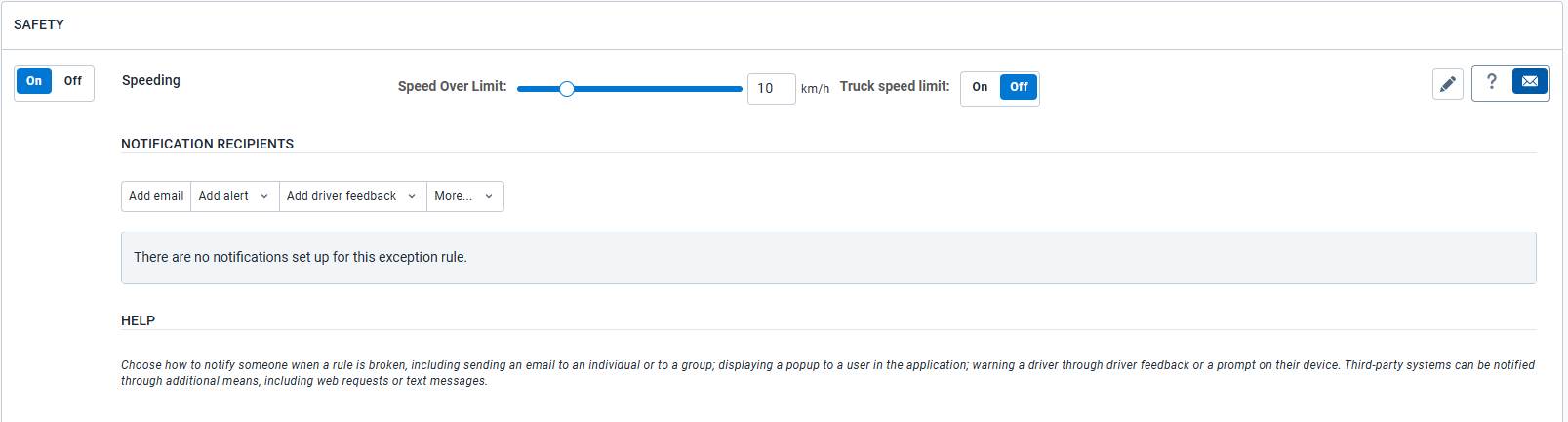Click the Speed Over Limit label
The image size is (1568, 422).
pos(452,86)
